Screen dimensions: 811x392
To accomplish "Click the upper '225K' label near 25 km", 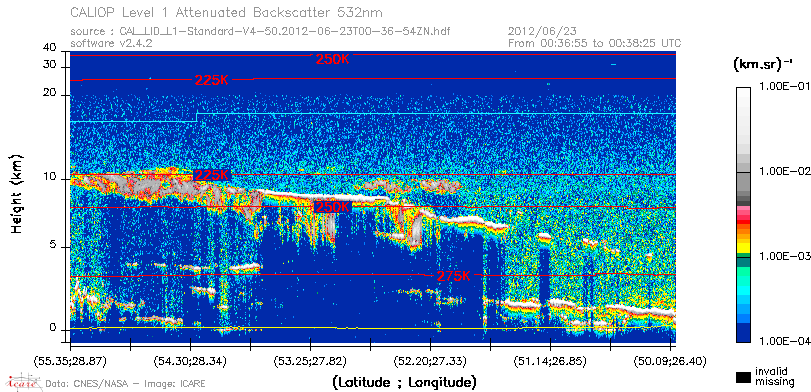I will tap(212, 80).
